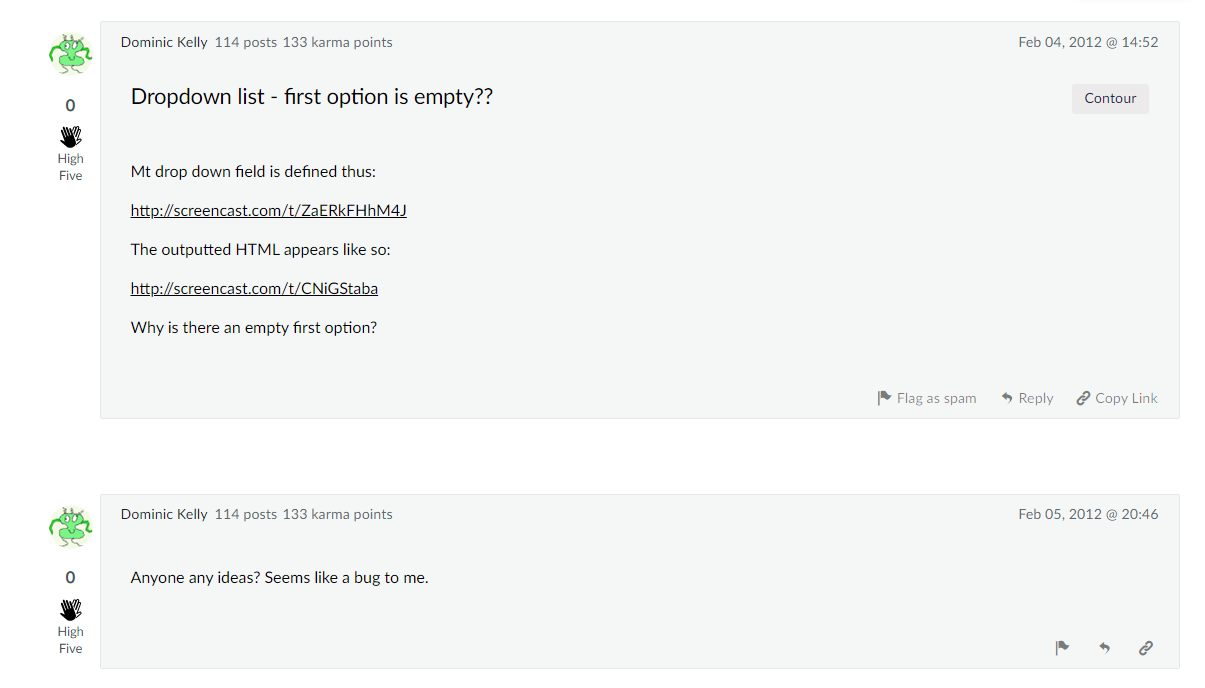The image size is (1205, 688).
Task: Click the flag icon on the second post
Action: [x=1062, y=648]
